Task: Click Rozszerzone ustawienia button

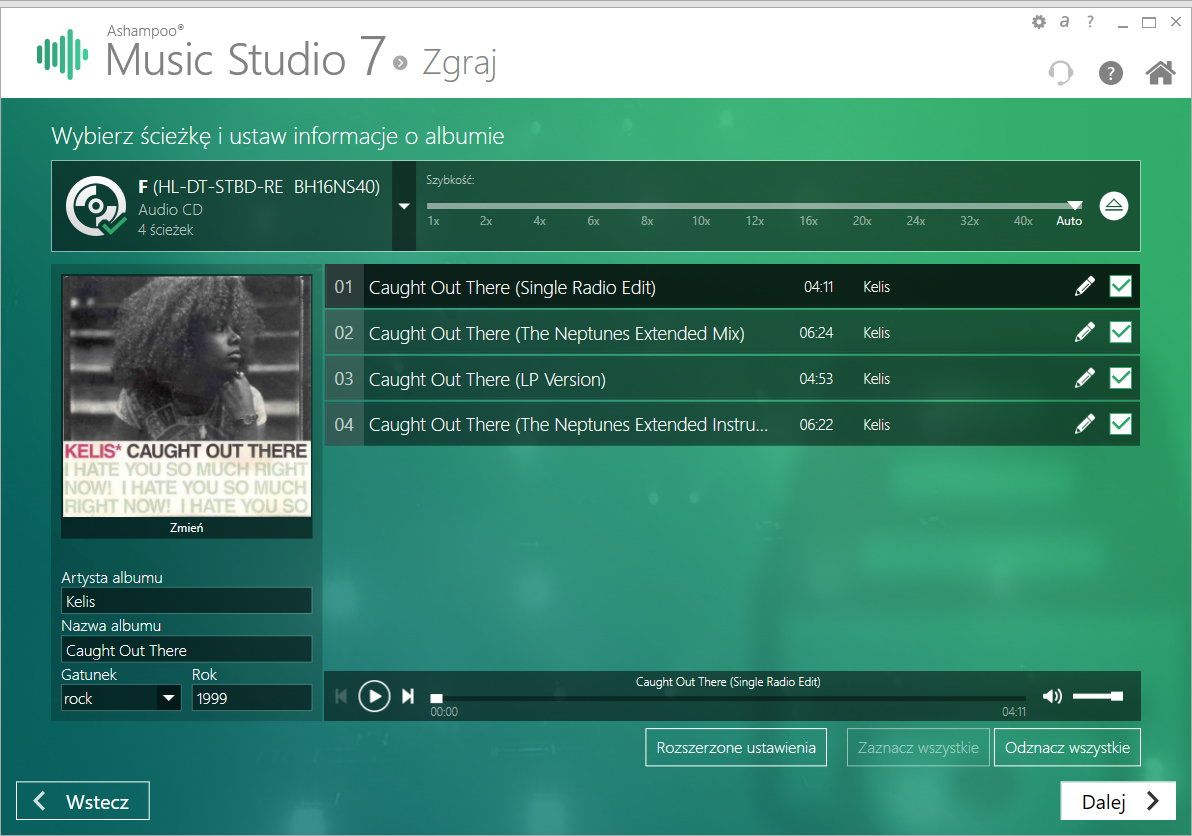Action: [736, 748]
